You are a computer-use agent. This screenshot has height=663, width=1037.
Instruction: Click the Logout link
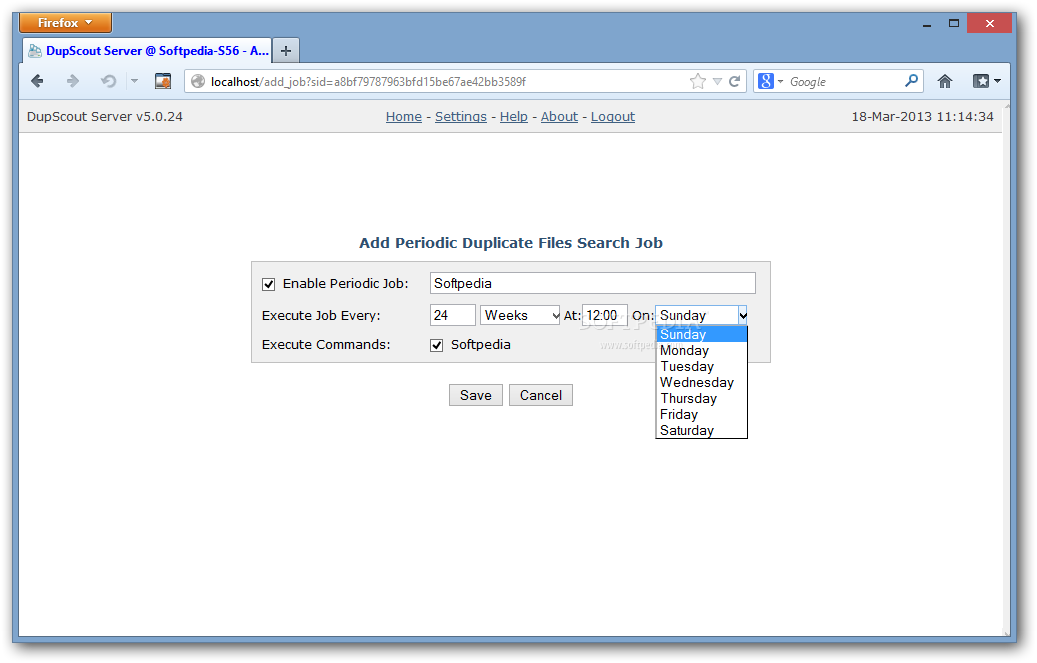[612, 116]
